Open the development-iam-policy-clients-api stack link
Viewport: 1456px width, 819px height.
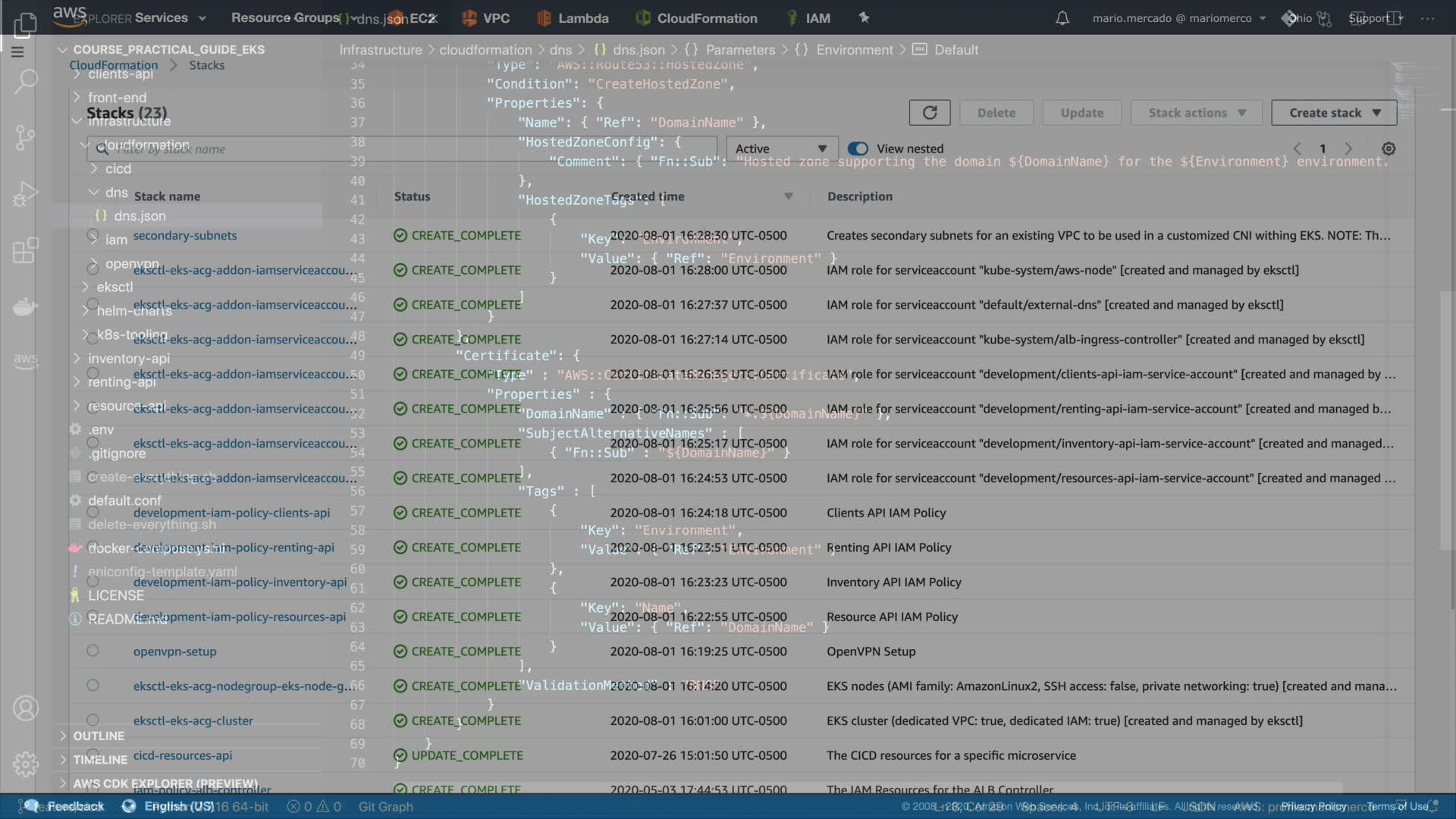click(x=231, y=513)
